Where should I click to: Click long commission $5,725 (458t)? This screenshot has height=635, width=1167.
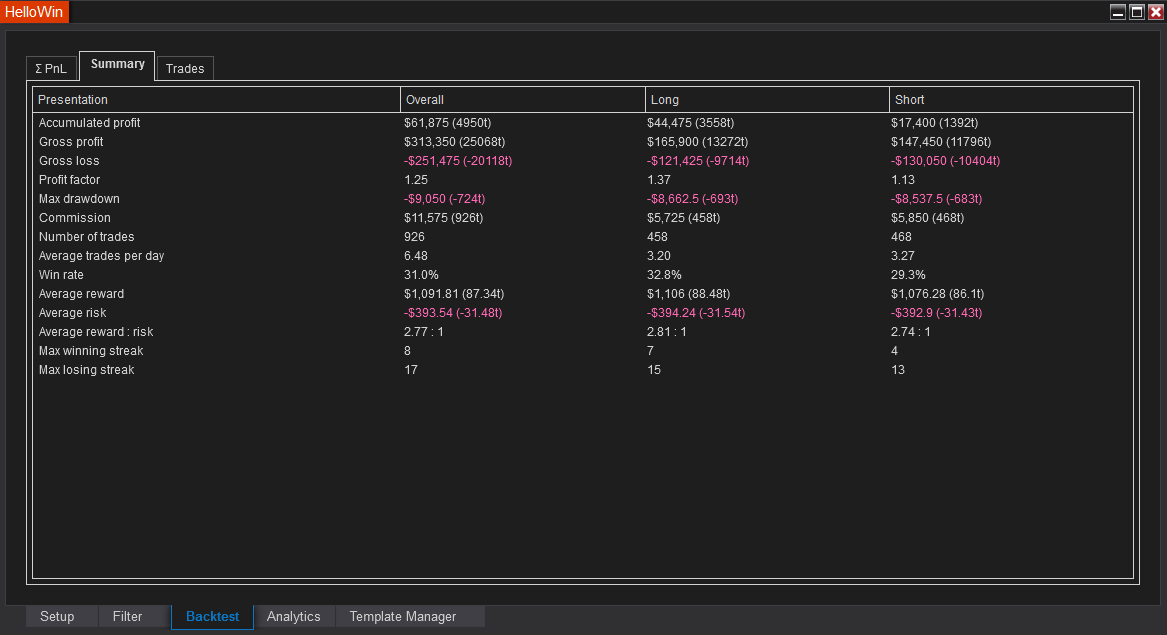click(683, 217)
